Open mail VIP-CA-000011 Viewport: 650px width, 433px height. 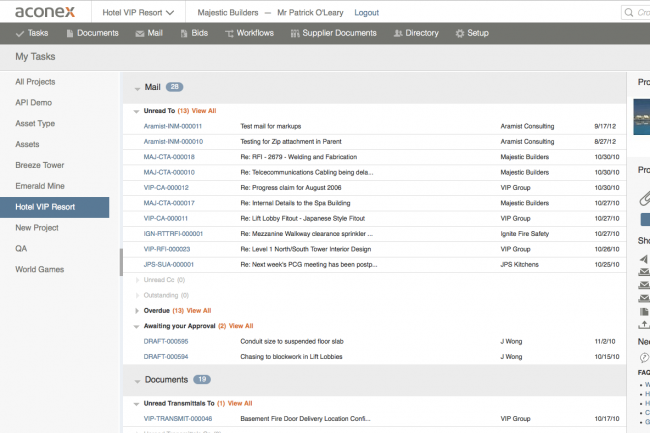(x=166, y=218)
